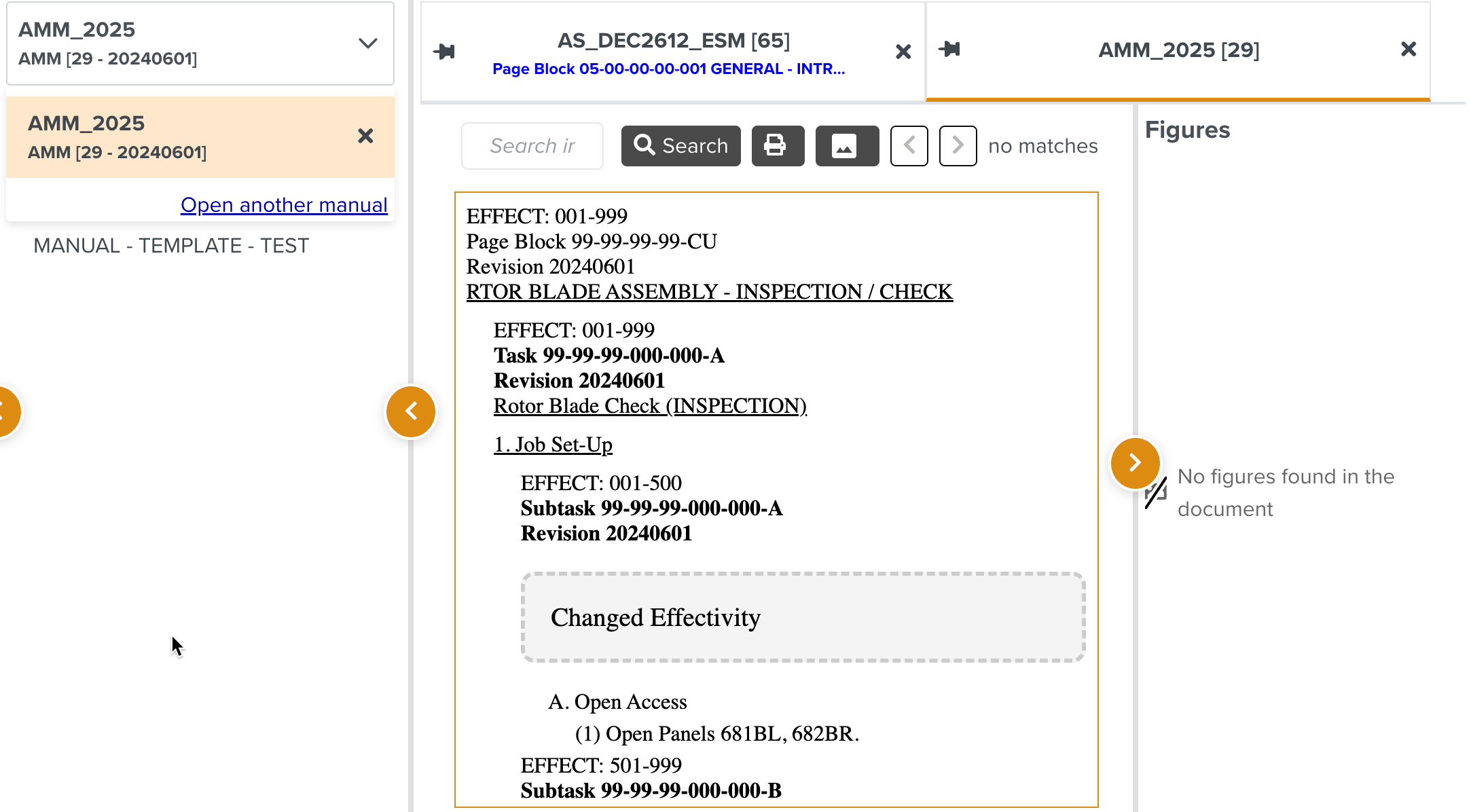Go to previous search match arrow
This screenshot has height=812, width=1471.
(x=909, y=145)
